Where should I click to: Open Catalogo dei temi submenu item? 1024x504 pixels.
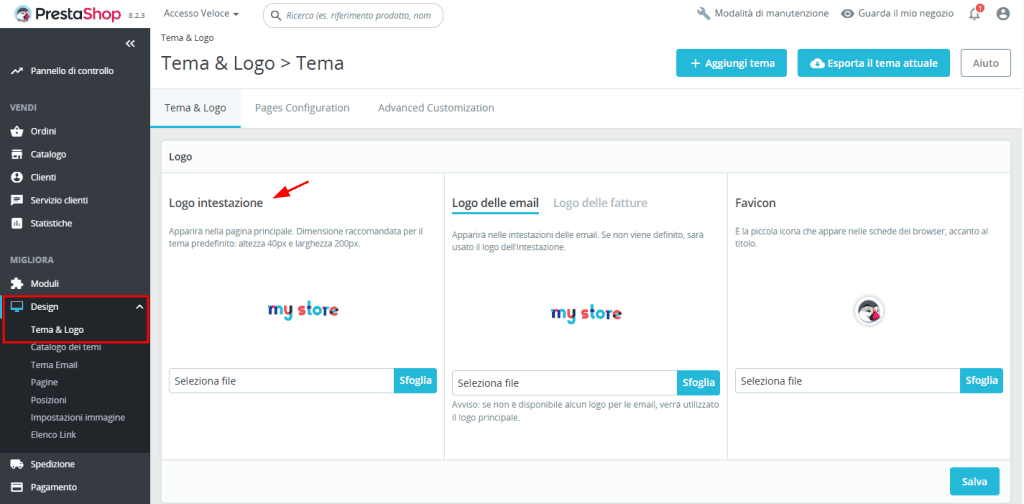66,347
